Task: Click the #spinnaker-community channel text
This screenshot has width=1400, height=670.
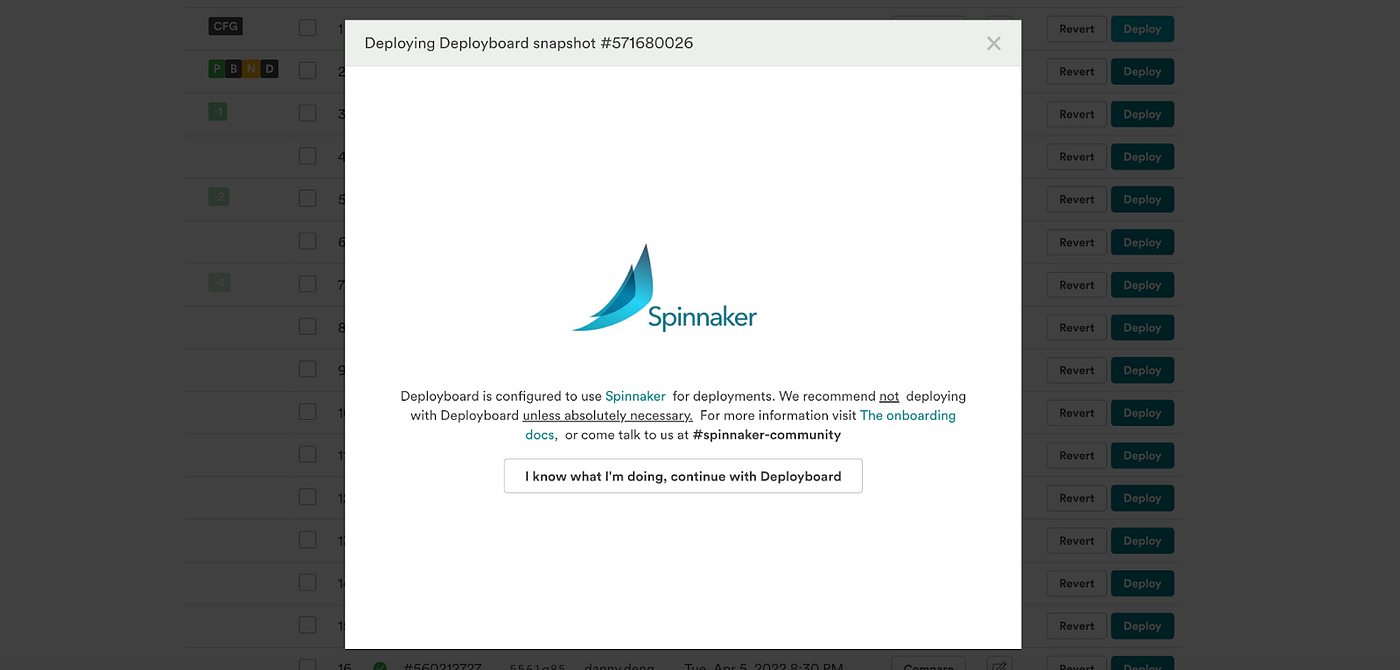Action: tap(766, 435)
